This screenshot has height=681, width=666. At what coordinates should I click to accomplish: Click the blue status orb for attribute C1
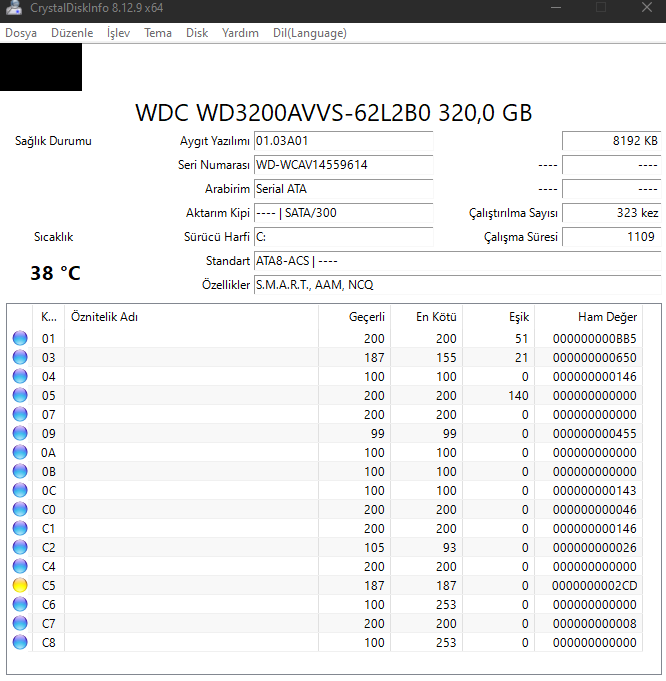(20, 528)
